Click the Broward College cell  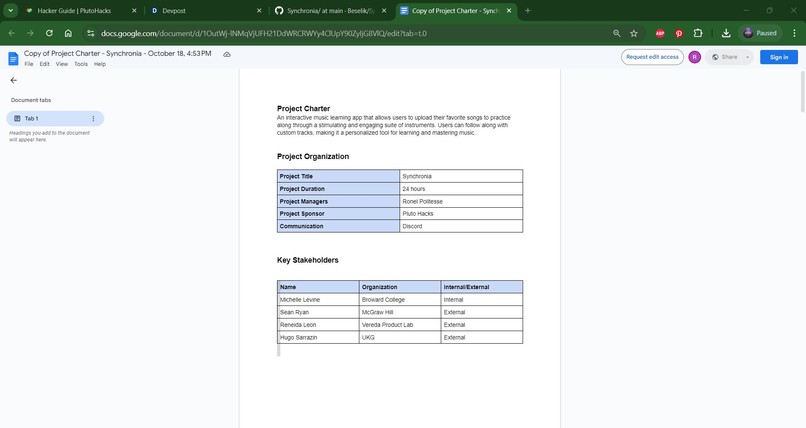click(400, 300)
